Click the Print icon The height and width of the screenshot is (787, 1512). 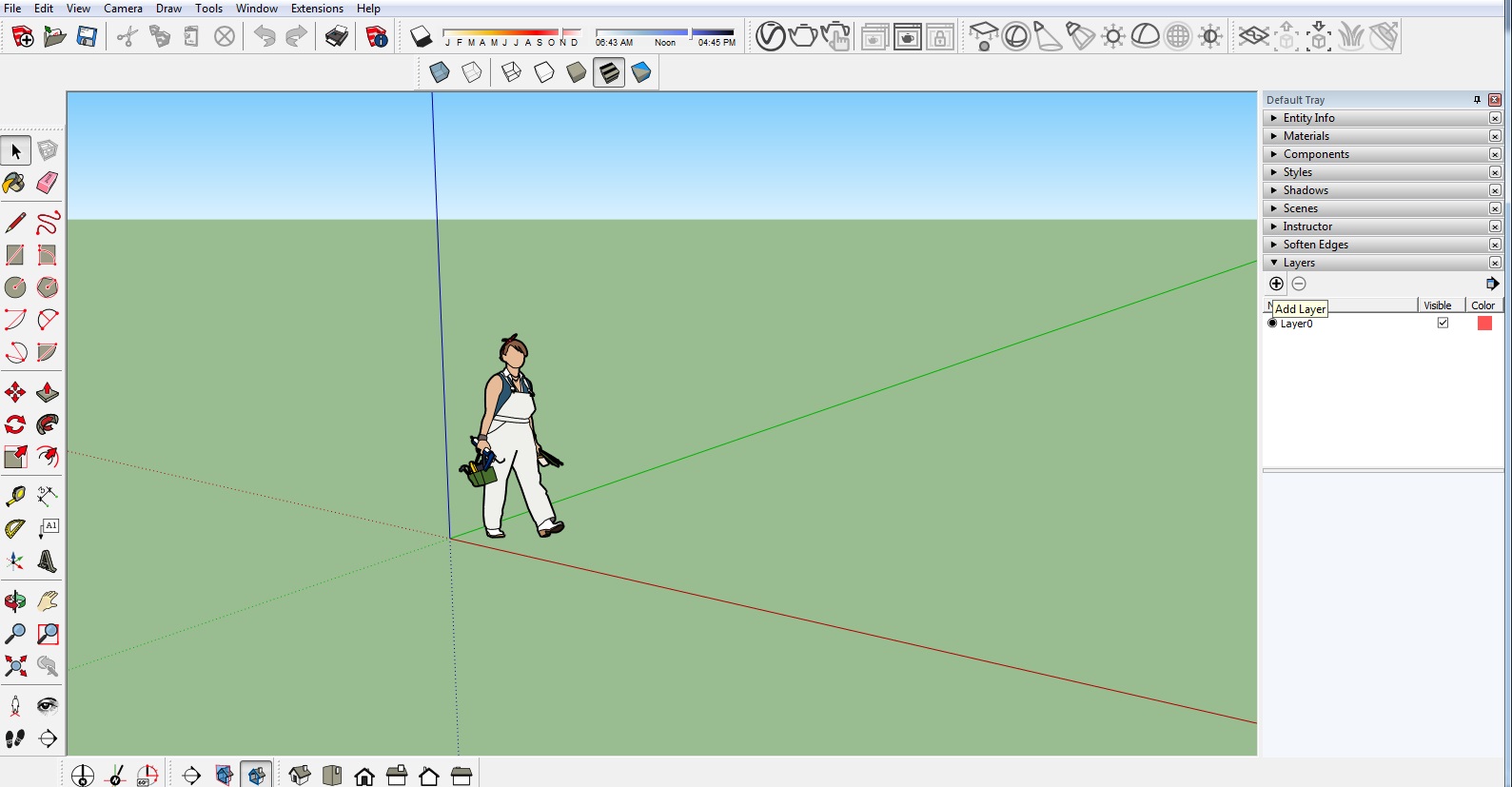337,37
